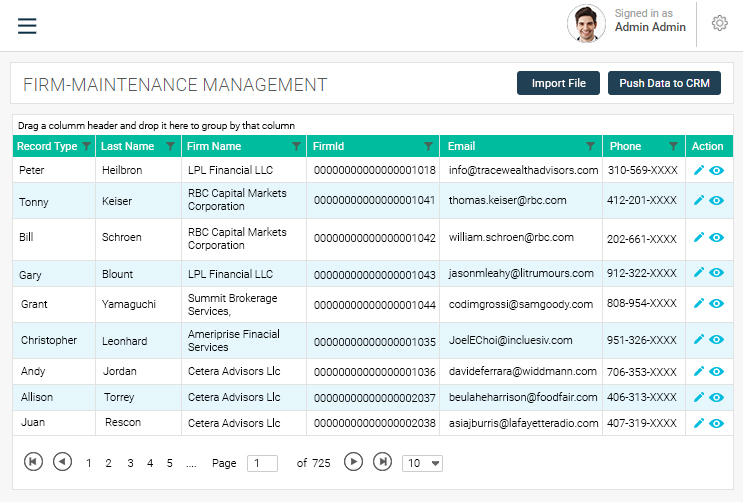This screenshot has height=502, width=743.
Task: Open the hamburger navigation menu
Action: (27, 26)
